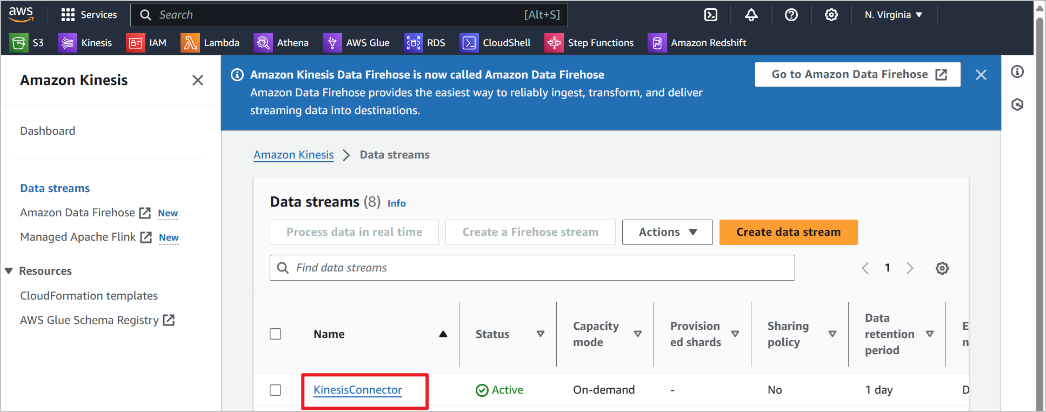Screen dimensions: 1046x412
Task: Click the banner info icon
Action: click(x=237, y=75)
